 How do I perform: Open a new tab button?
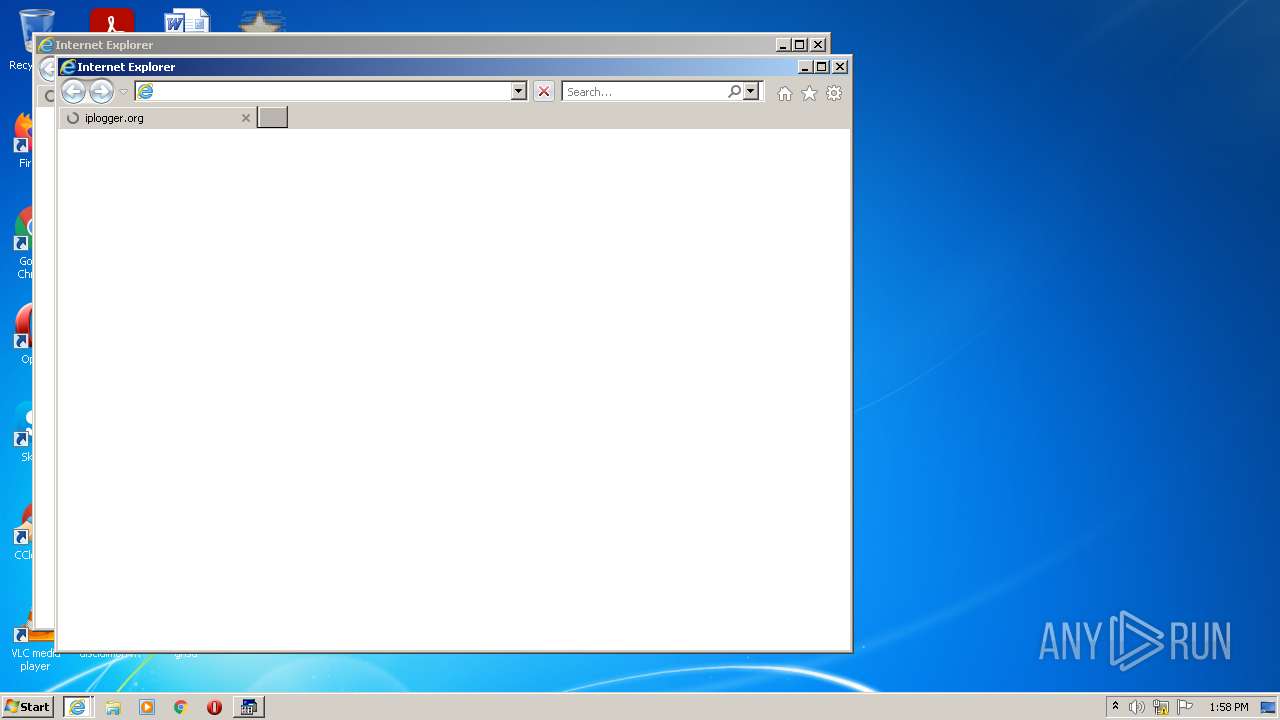[x=272, y=118]
